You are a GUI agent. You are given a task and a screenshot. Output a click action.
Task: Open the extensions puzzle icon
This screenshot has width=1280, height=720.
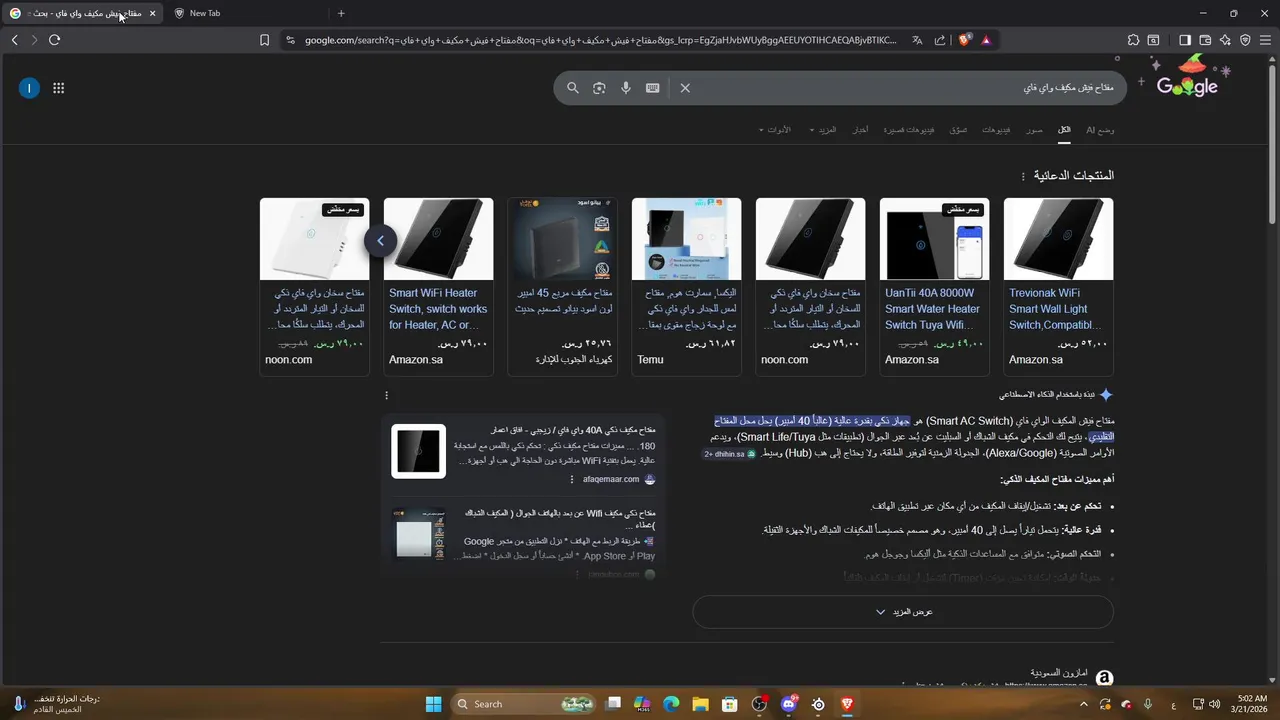(x=1133, y=40)
